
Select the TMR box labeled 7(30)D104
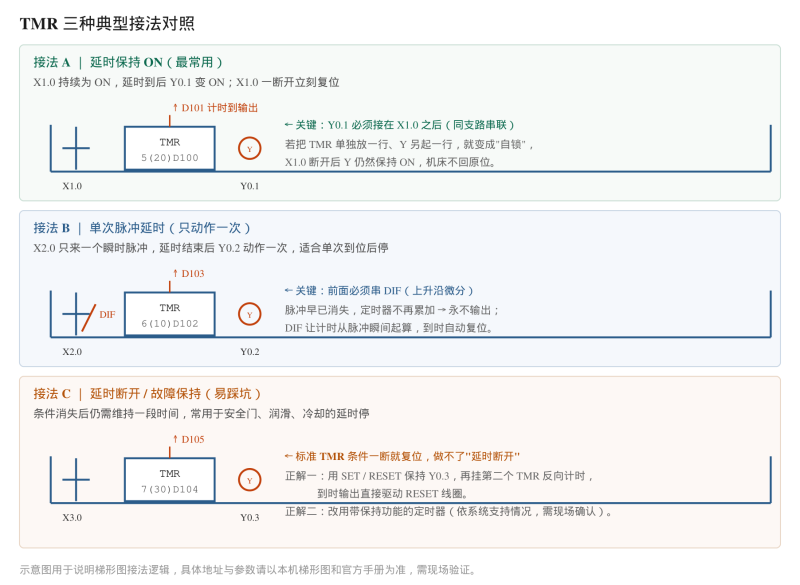(x=170, y=480)
